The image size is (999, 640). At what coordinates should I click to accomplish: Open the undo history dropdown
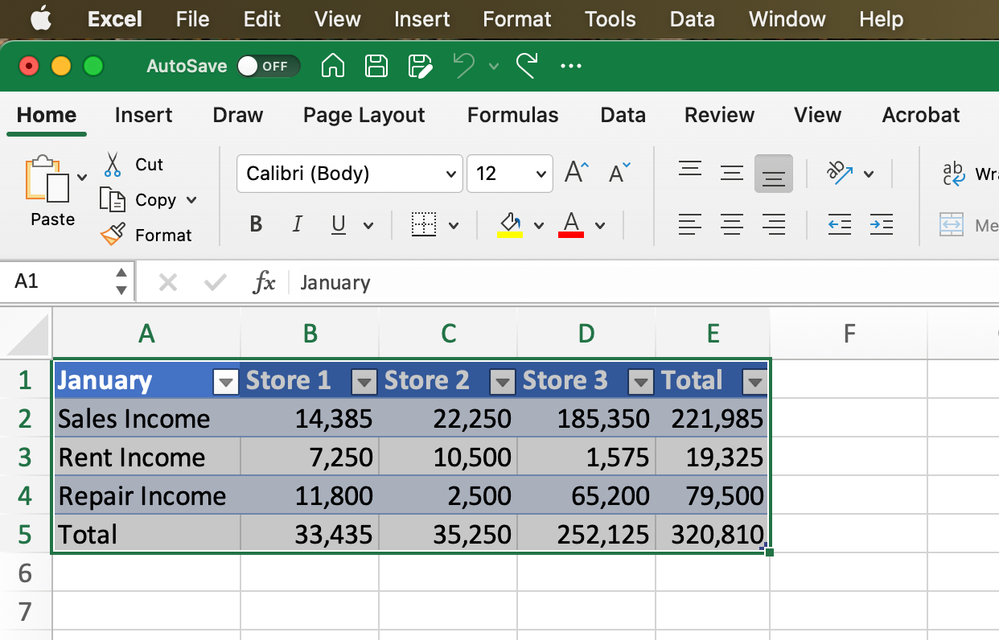point(493,66)
